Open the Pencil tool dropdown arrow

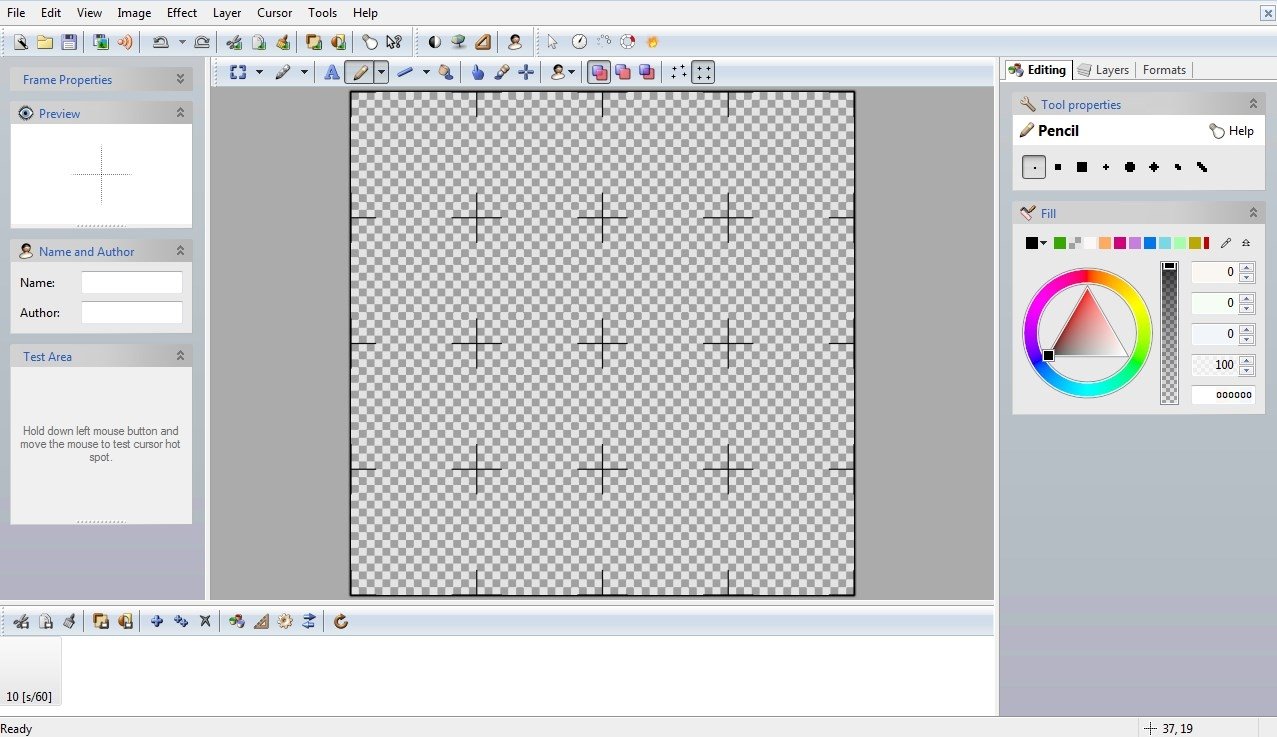[381, 72]
